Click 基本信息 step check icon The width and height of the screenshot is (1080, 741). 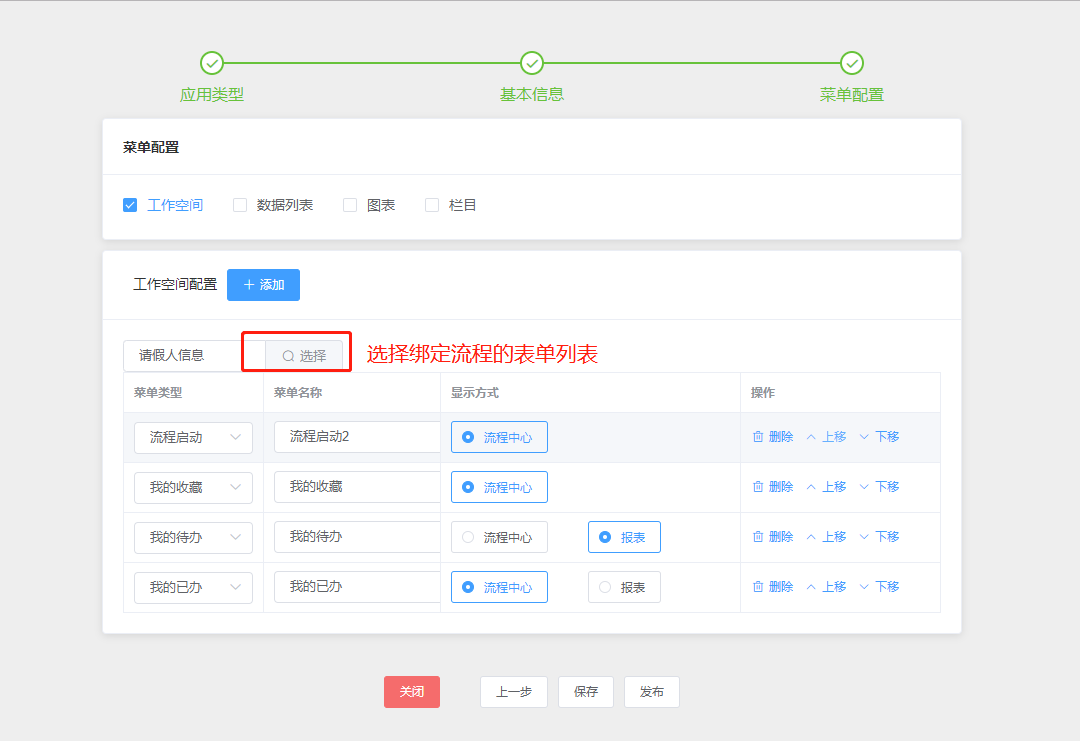tap(532, 63)
